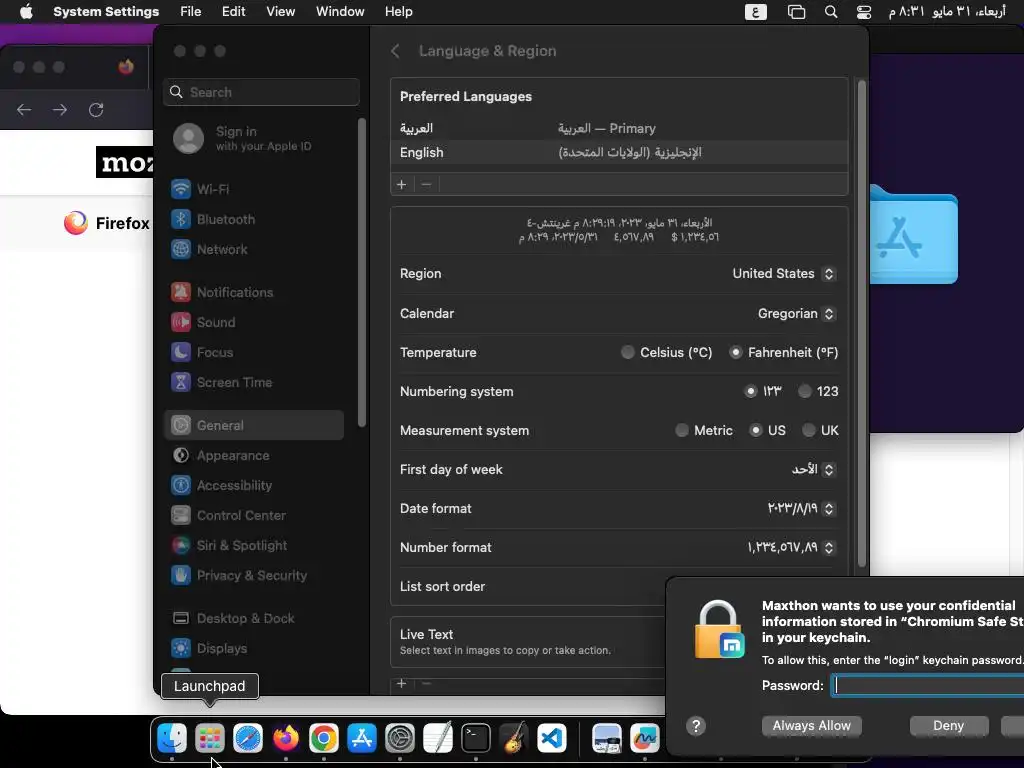Viewport: 1024px width, 768px height.
Task: Select UK measurement system
Action: point(808,430)
